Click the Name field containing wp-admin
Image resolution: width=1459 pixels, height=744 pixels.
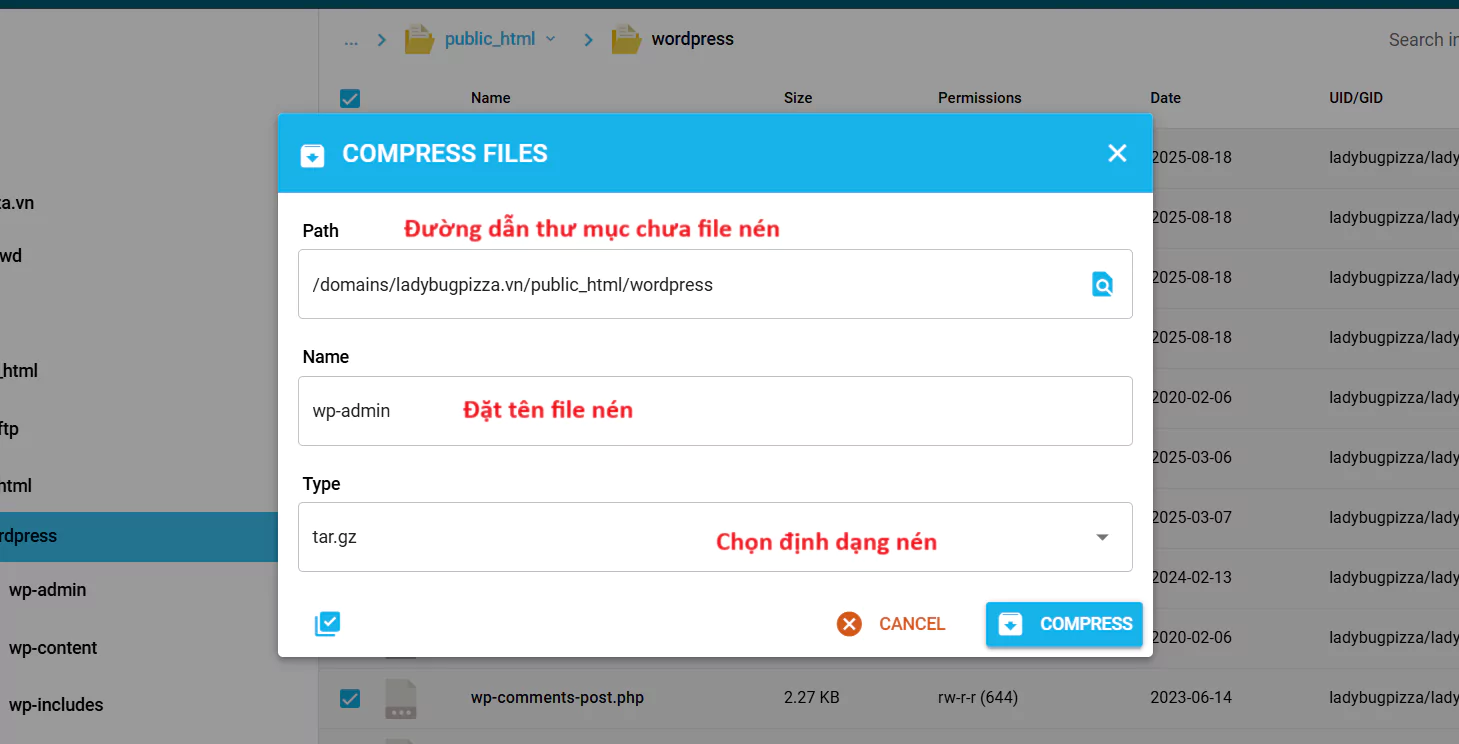(715, 411)
